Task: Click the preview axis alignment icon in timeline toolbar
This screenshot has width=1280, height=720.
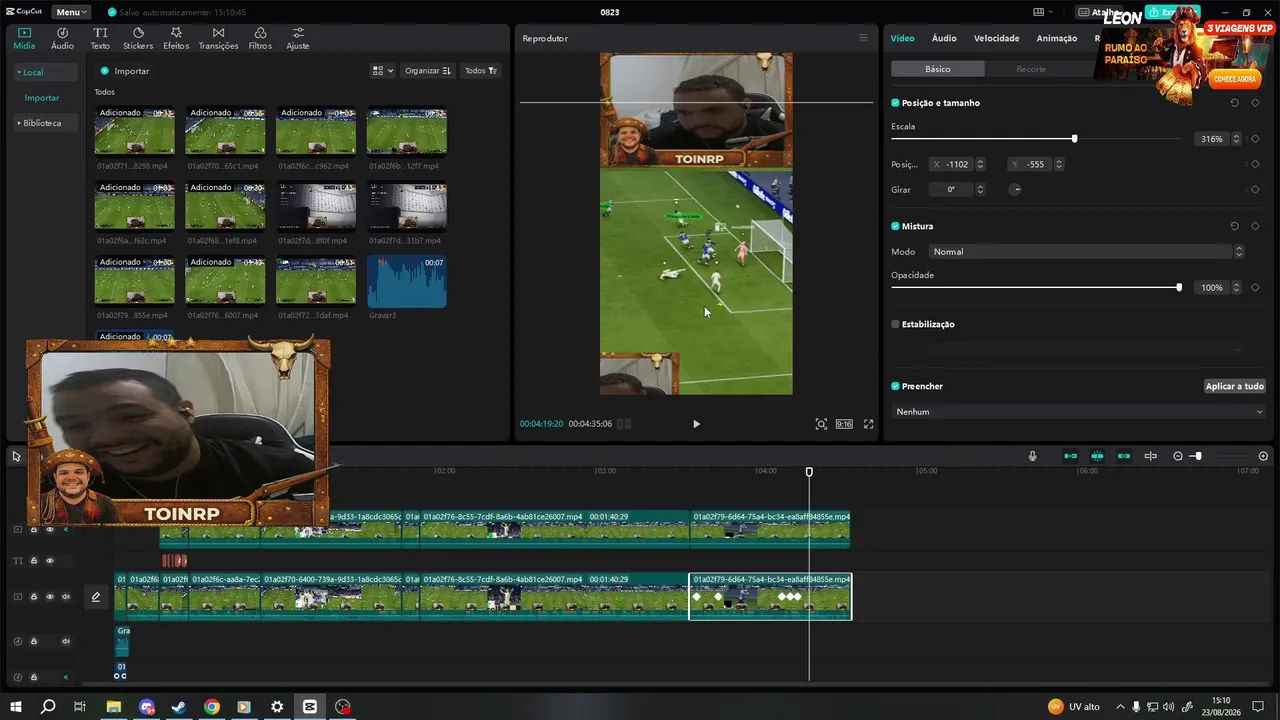Action: pos(1150,456)
